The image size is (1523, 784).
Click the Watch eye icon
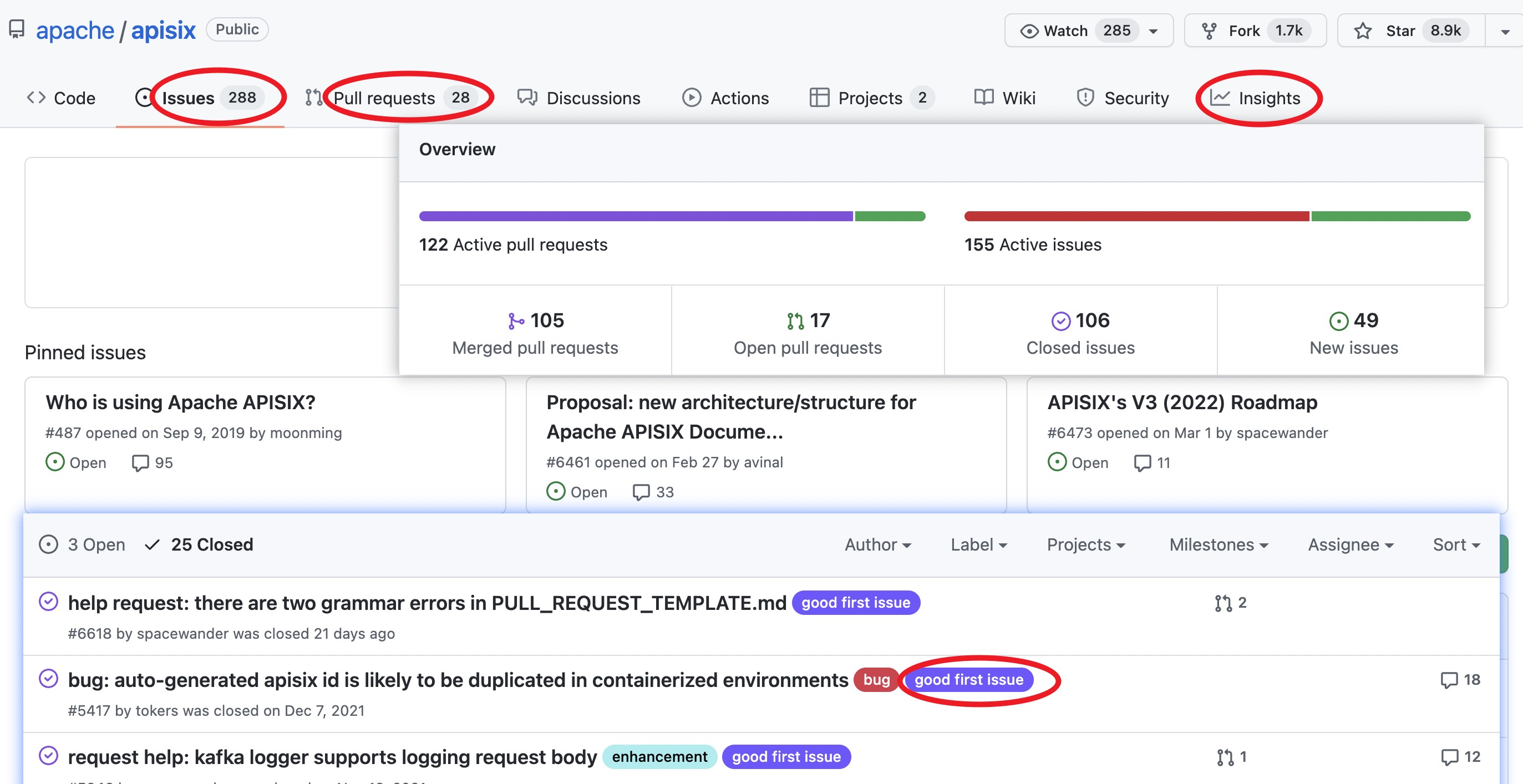(1029, 30)
